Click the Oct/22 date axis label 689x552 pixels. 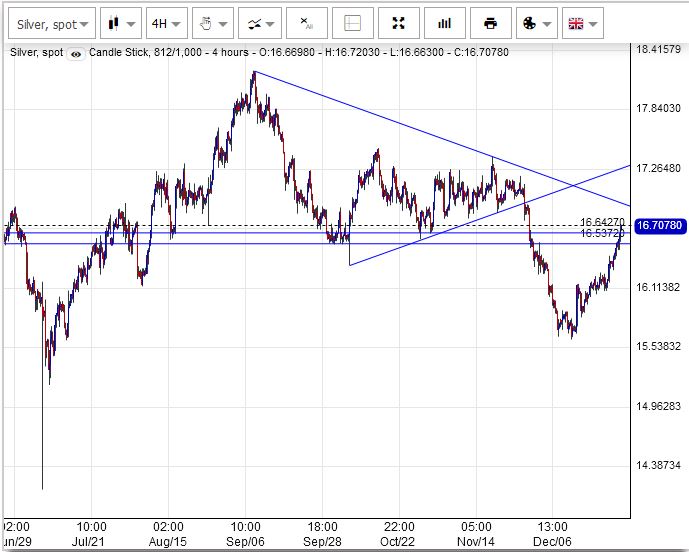398,541
